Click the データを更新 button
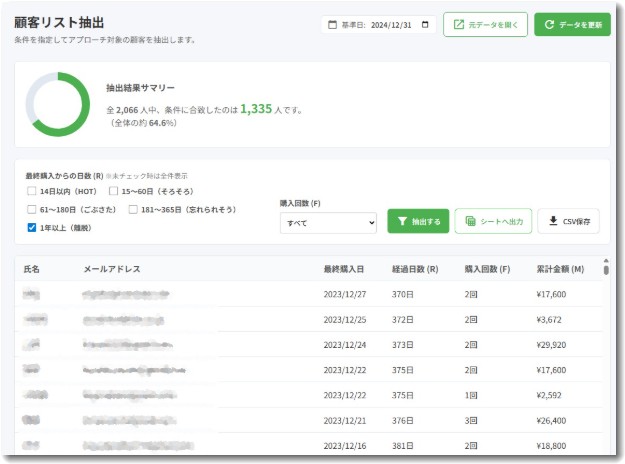 click(x=572, y=25)
